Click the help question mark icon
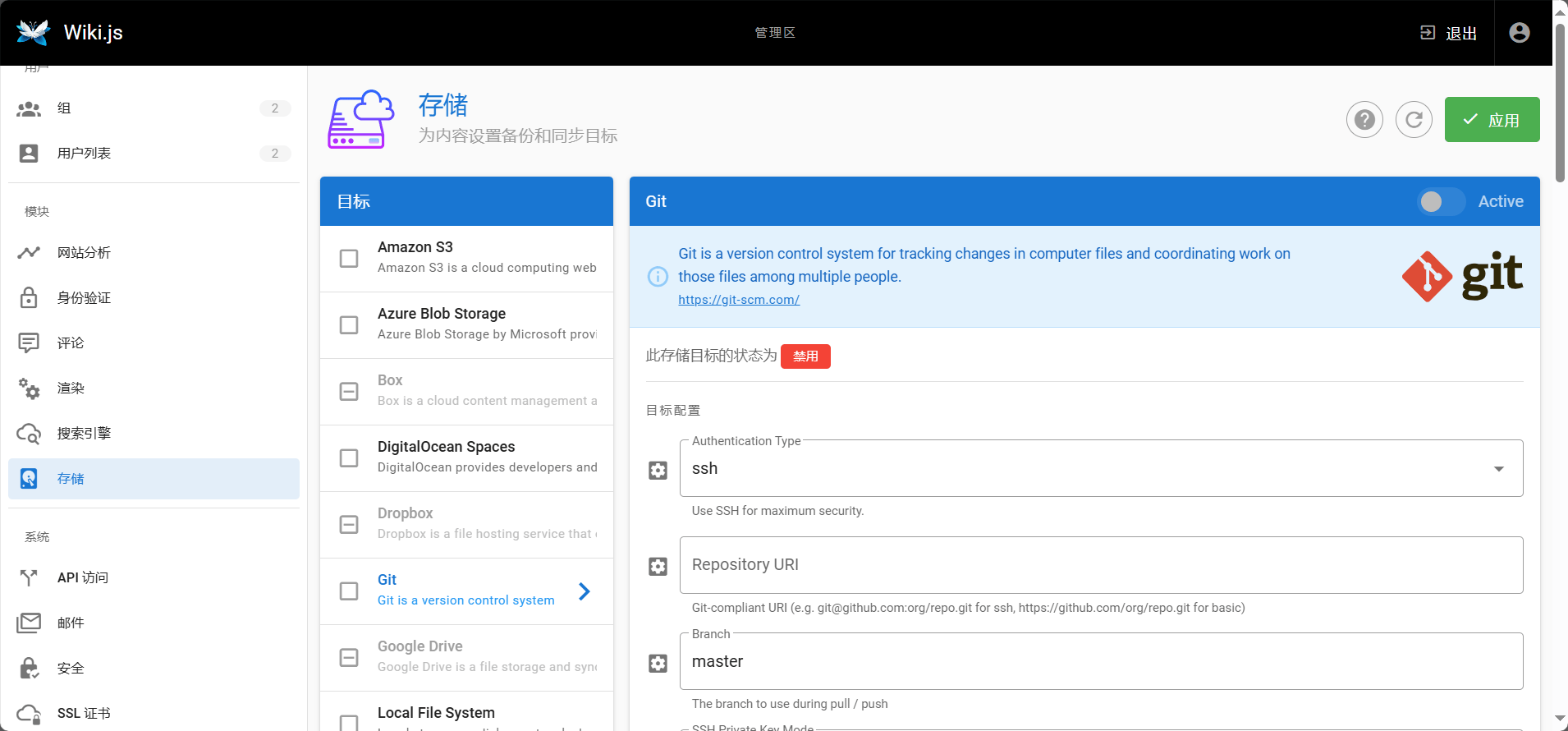This screenshot has height=731, width=1568. (1364, 120)
